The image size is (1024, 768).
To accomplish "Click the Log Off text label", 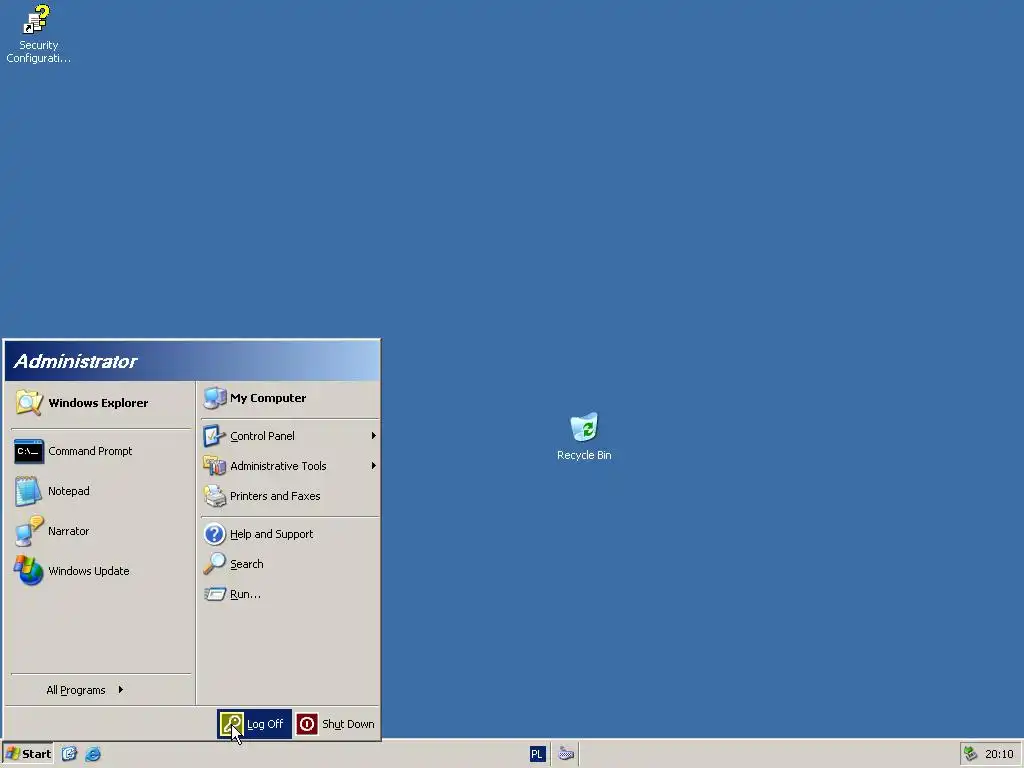I will (264, 724).
